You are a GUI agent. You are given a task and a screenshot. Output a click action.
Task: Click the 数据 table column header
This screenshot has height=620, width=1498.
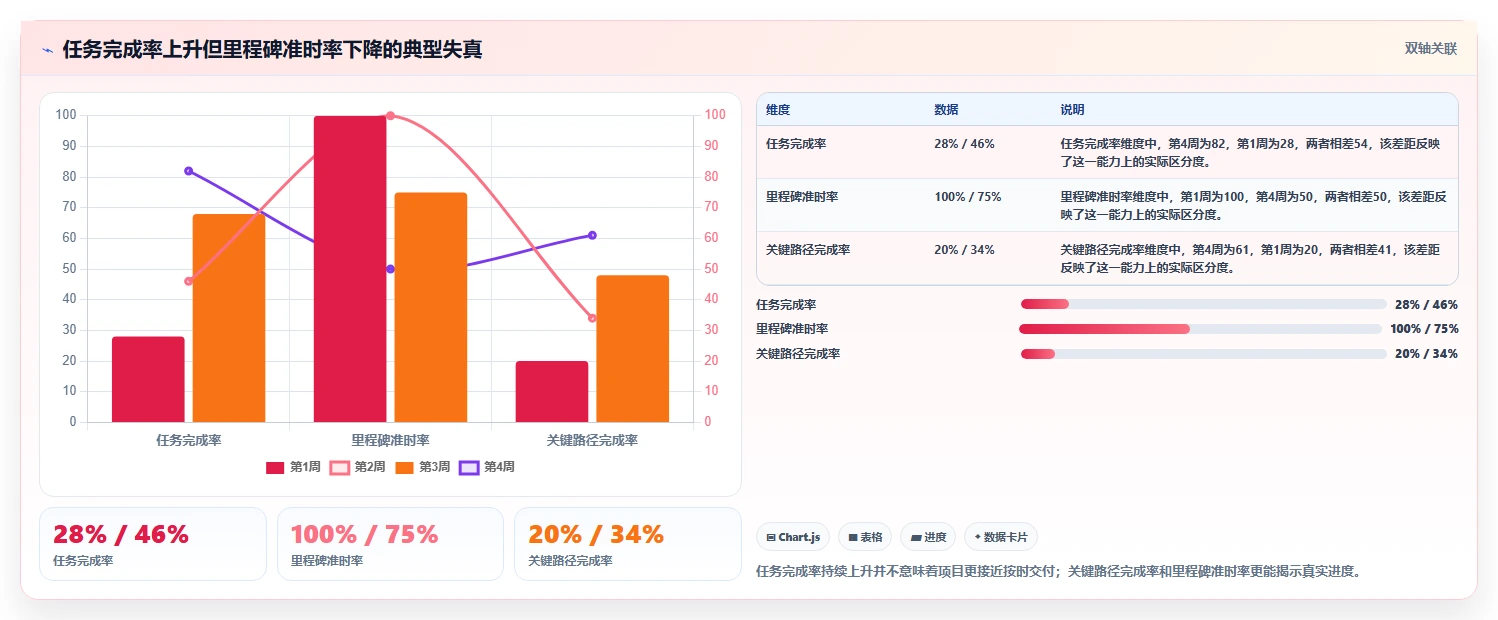(x=946, y=110)
